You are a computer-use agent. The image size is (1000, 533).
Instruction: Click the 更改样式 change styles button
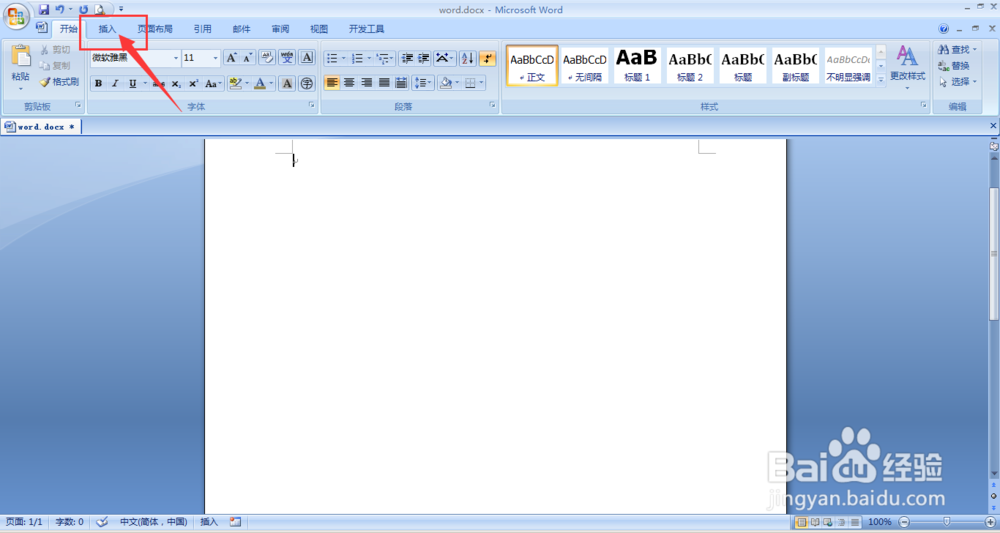tap(908, 67)
